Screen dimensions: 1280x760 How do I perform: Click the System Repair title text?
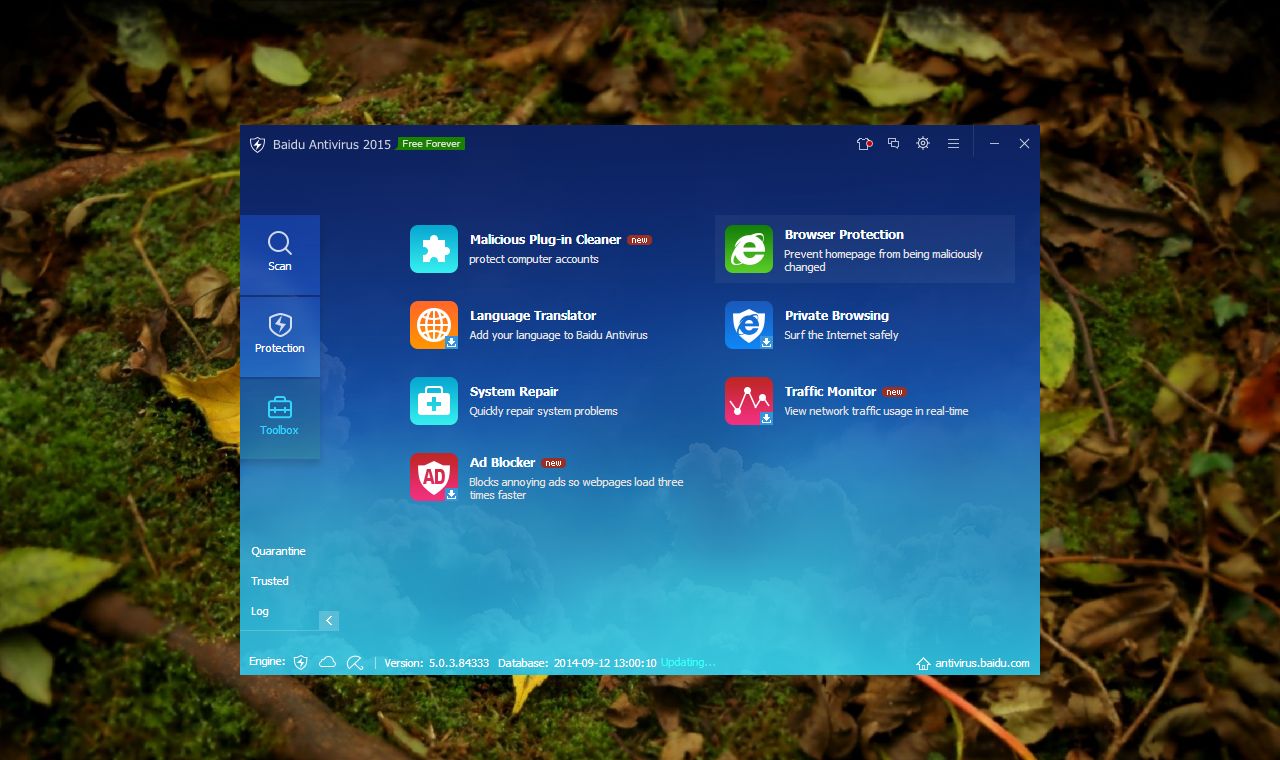[x=514, y=392]
